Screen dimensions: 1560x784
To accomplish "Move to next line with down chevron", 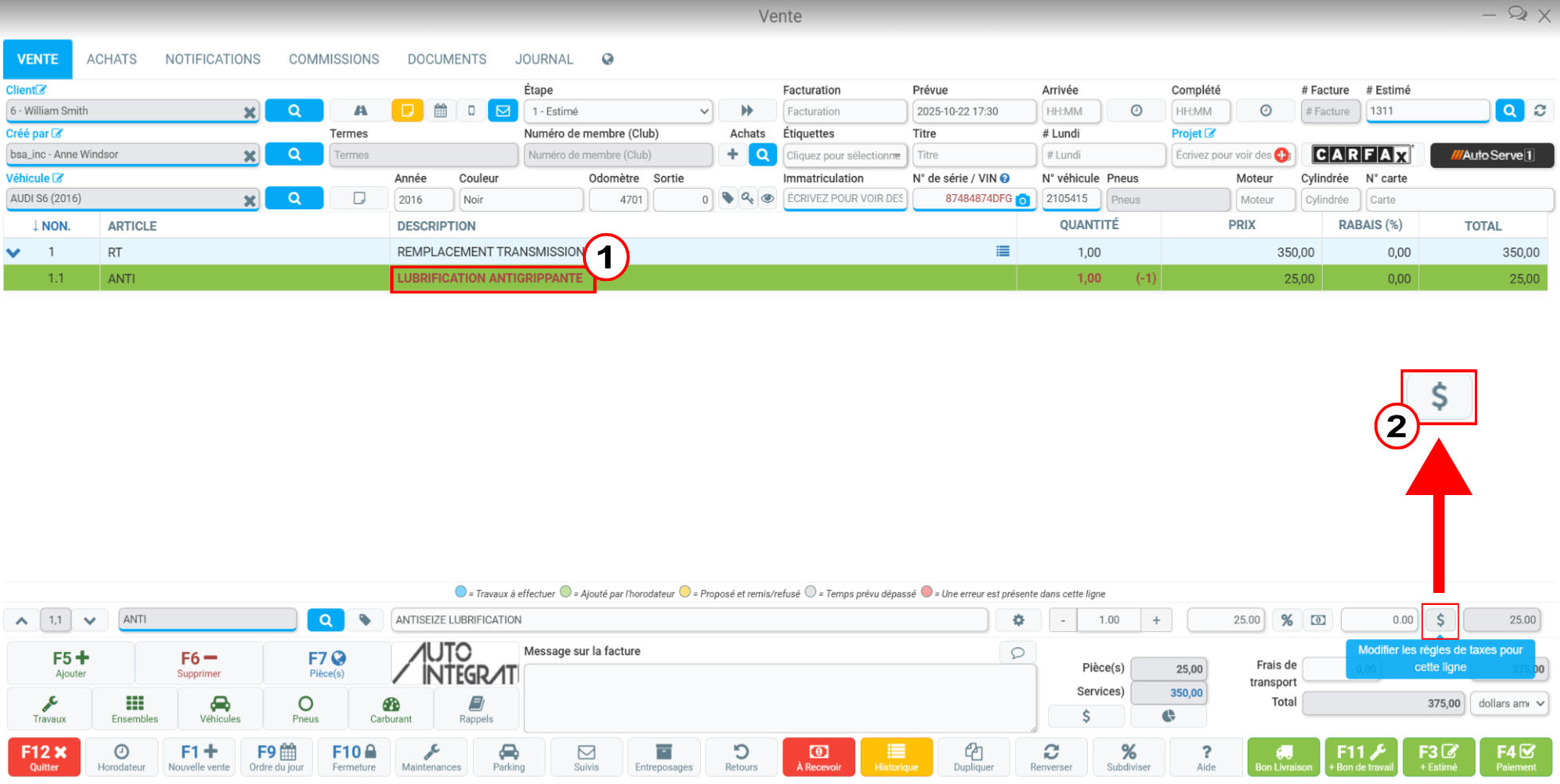I will pos(89,620).
